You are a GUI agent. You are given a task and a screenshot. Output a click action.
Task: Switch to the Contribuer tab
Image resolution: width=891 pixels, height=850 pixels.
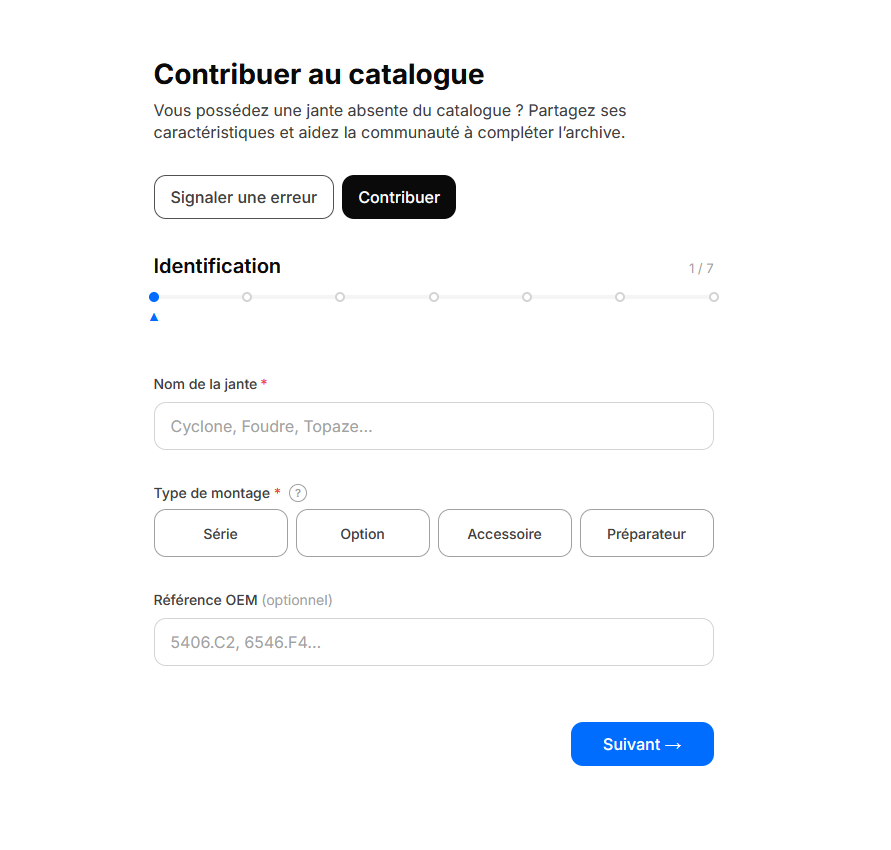coord(399,197)
